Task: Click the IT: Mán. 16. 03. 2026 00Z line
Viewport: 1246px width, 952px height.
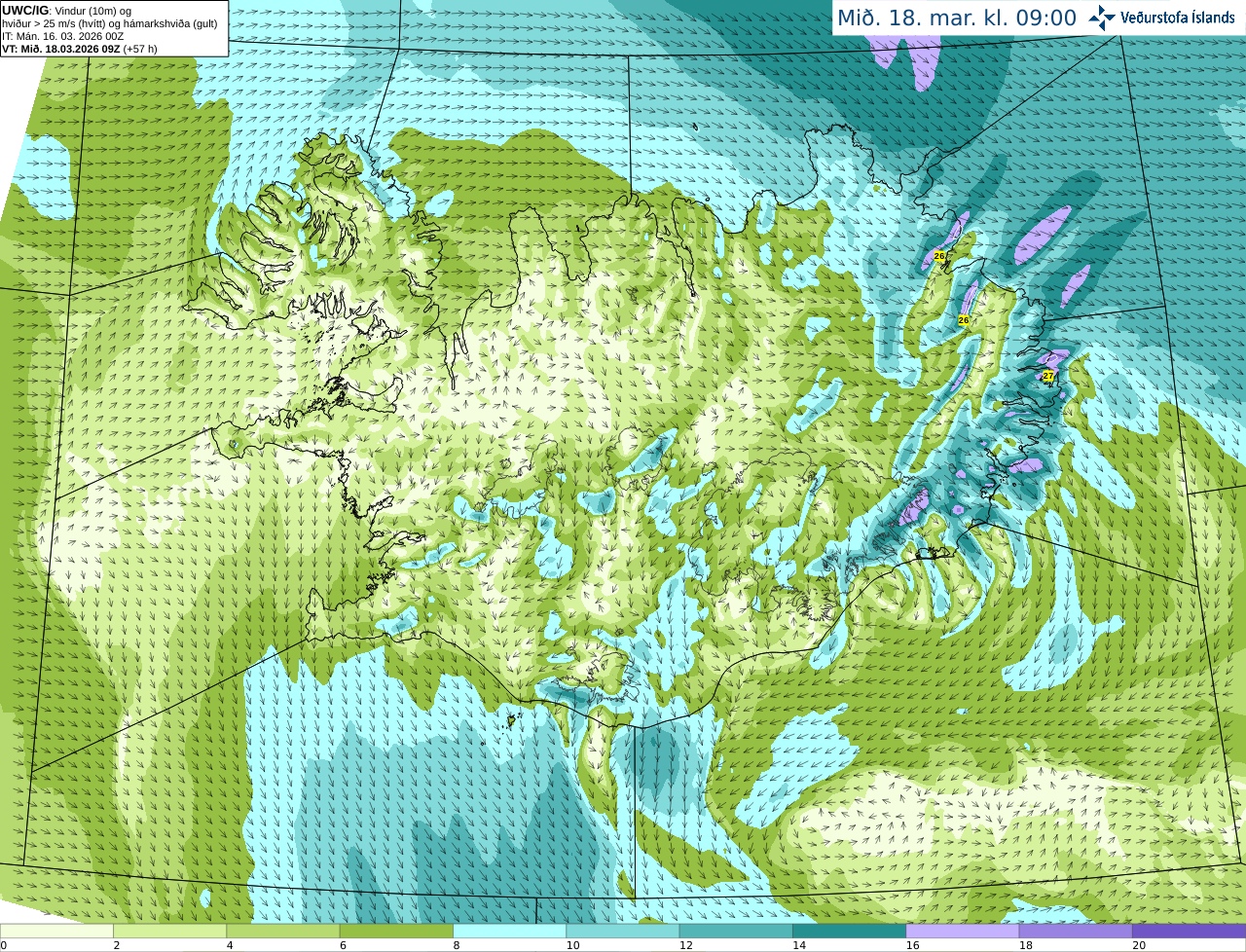Action: click(x=63, y=36)
